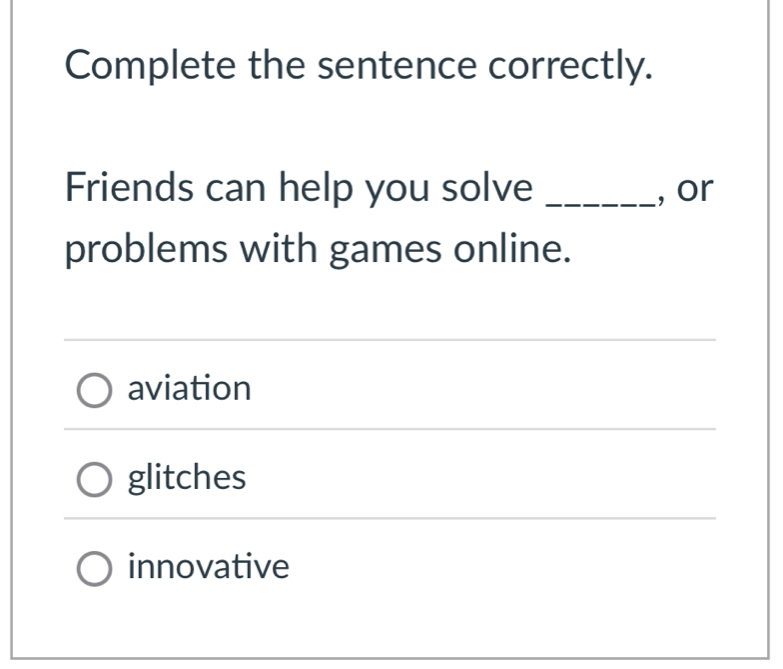
Task: Click the text Friends can help you solve
Action: coord(299,188)
